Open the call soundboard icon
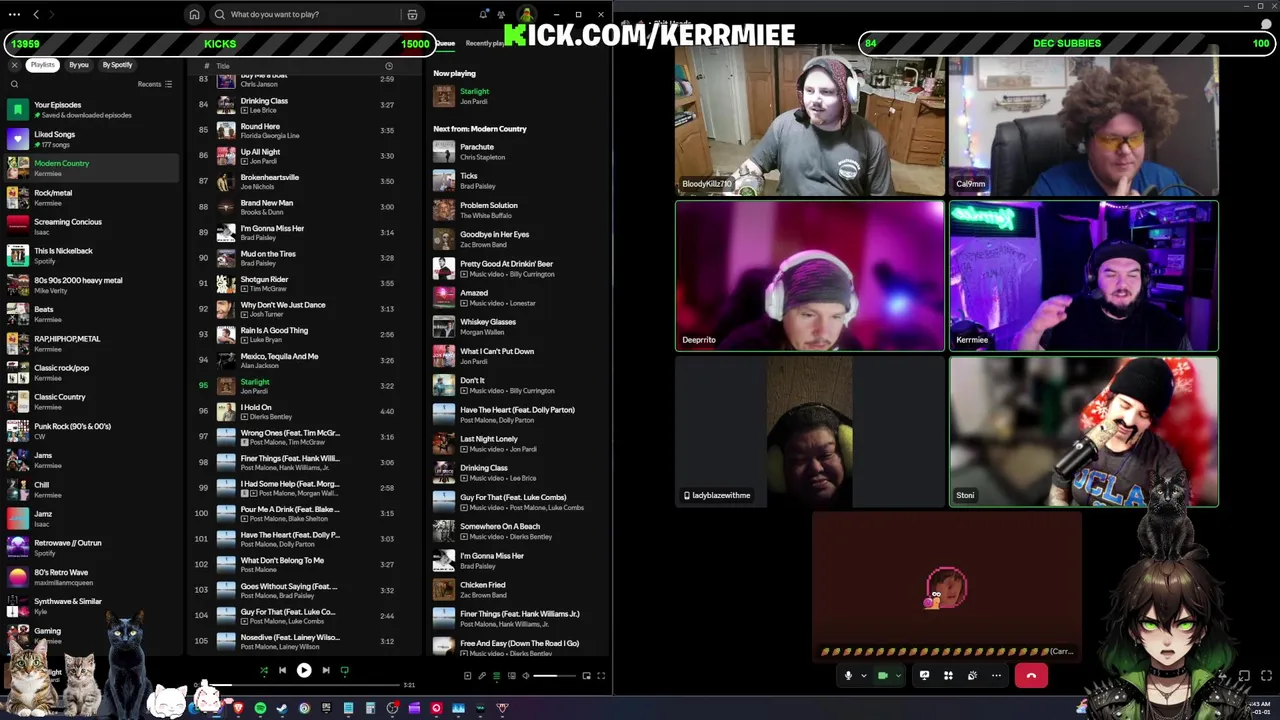Image resolution: width=1280 pixels, height=720 pixels. point(972,676)
